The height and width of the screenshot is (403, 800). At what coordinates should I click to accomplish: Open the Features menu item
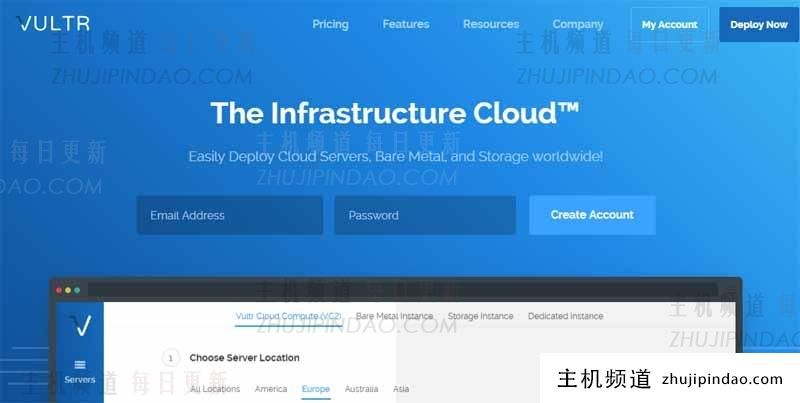pos(406,24)
